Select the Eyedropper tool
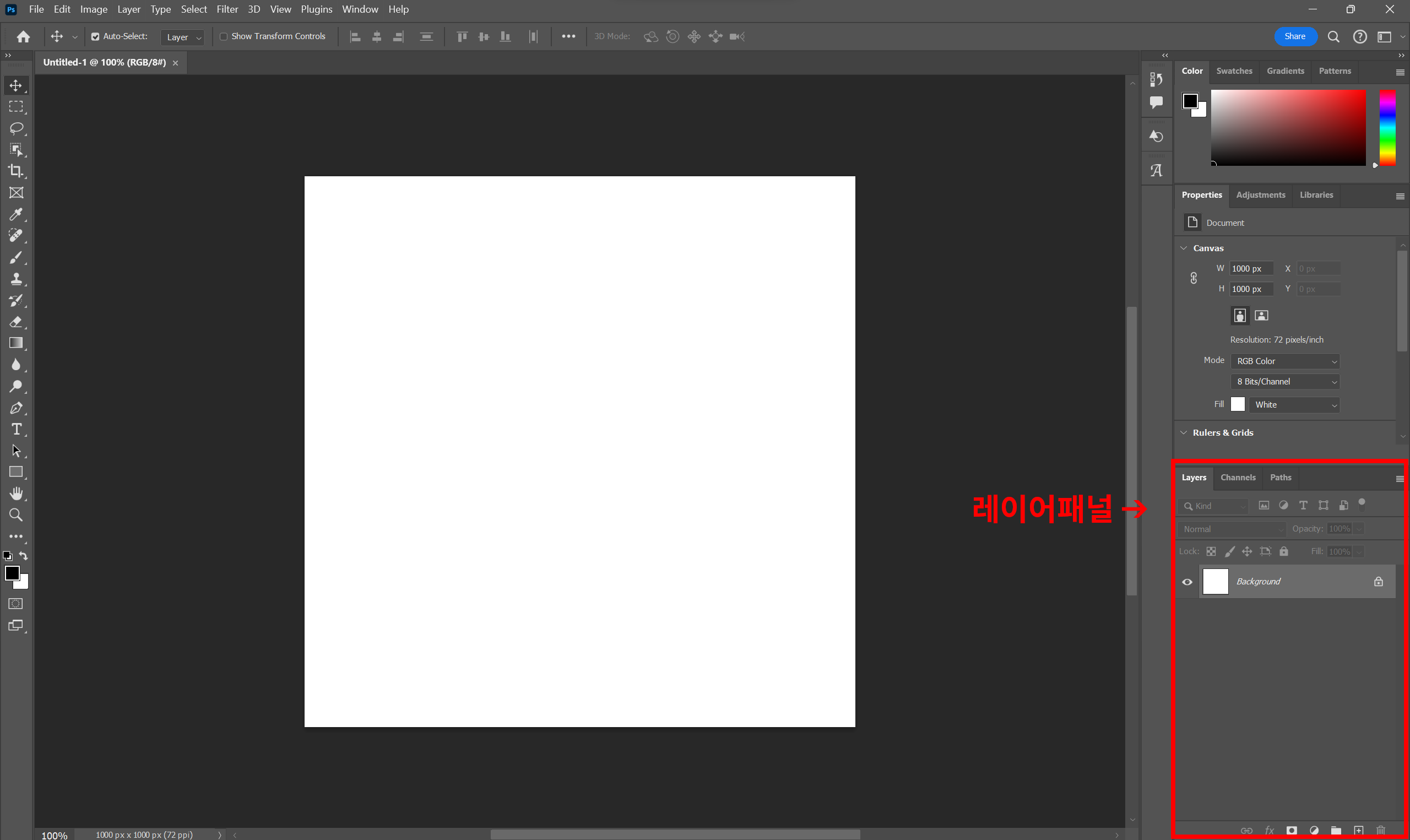The image size is (1410, 840). point(16,214)
